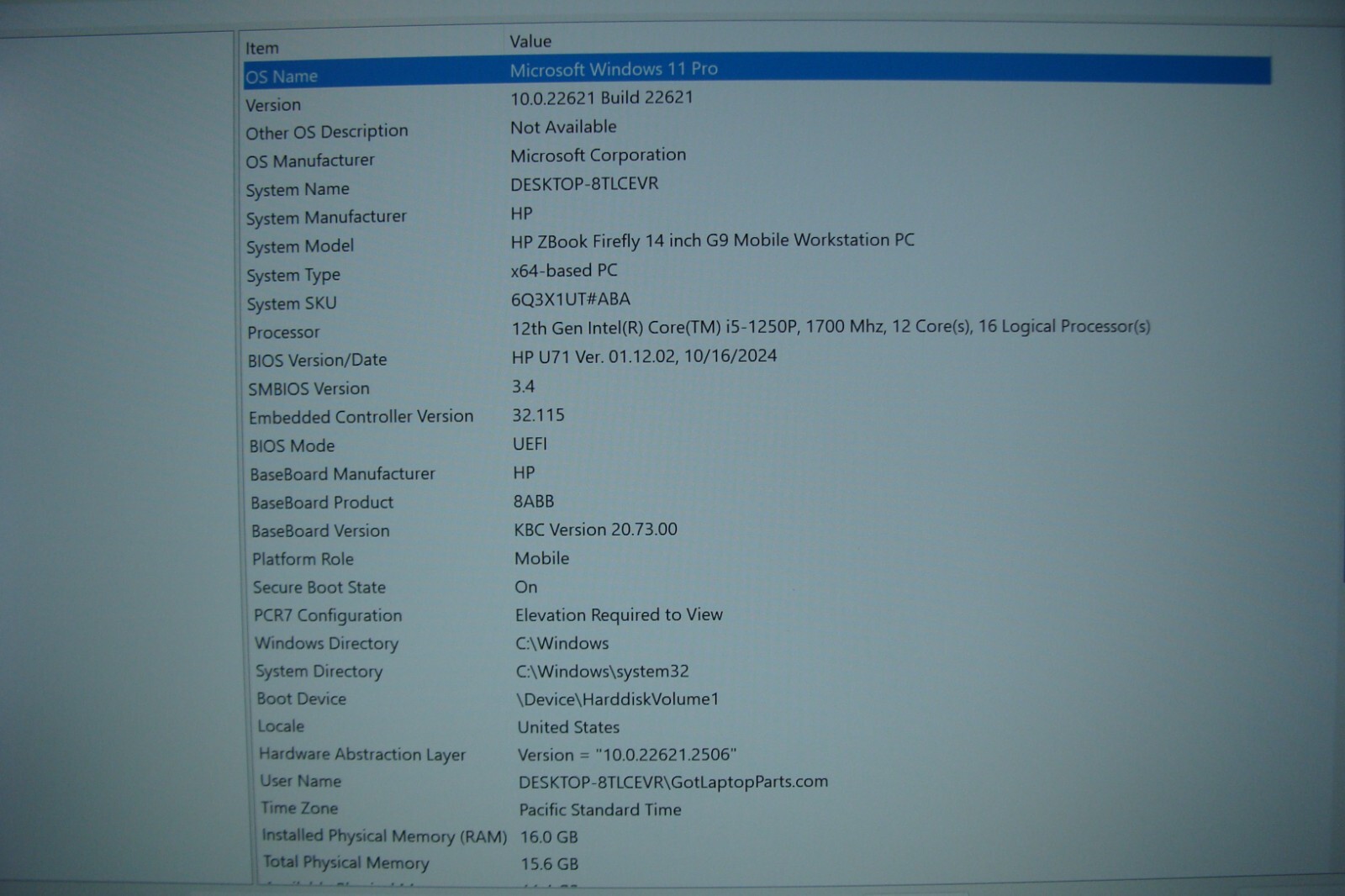Select the BaseBoard Product row

[x=322, y=503]
